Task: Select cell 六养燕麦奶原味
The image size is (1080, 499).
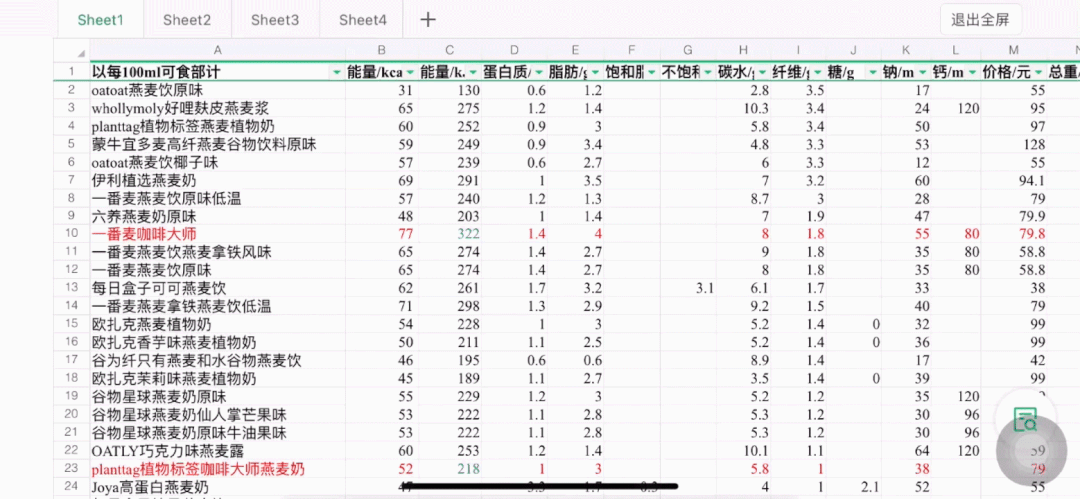Action: tap(217, 216)
